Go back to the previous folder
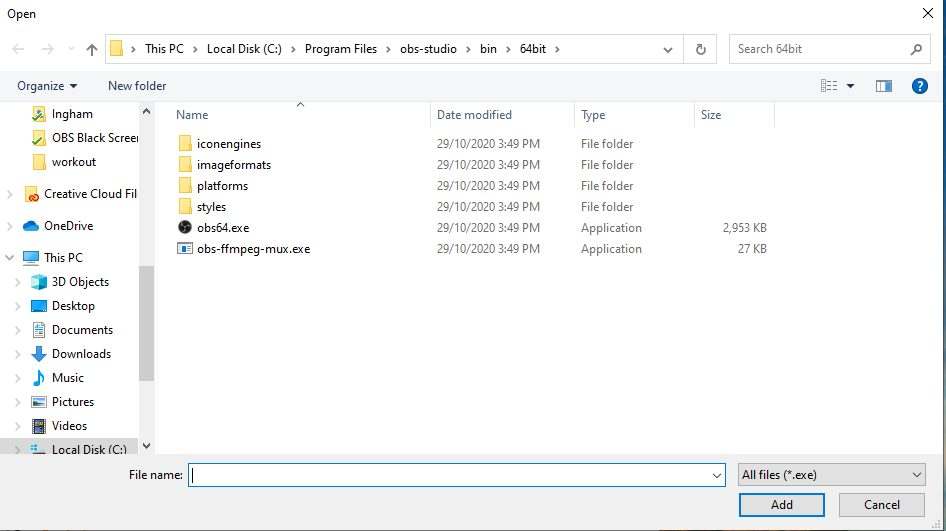Image resolution: width=946 pixels, height=531 pixels. click(x=18, y=49)
